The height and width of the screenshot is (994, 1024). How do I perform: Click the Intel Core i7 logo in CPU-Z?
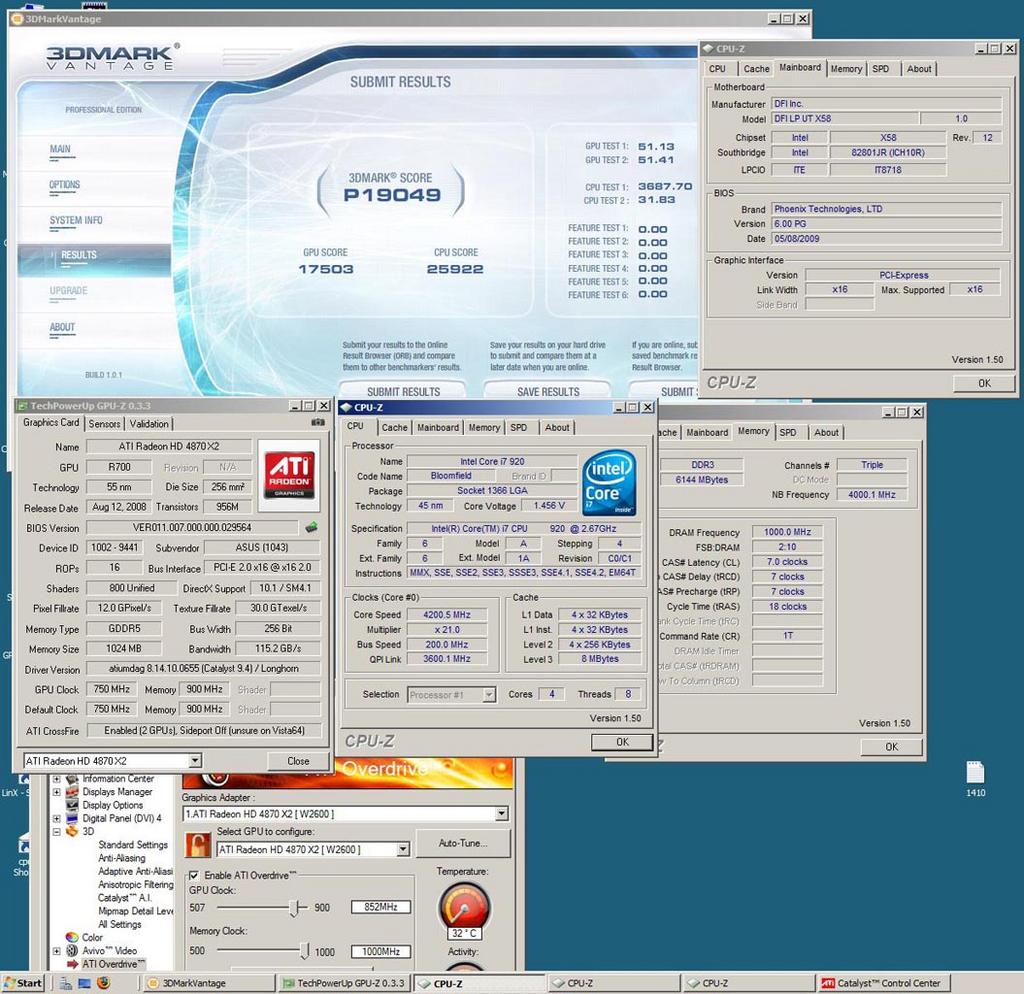click(609, 482)
